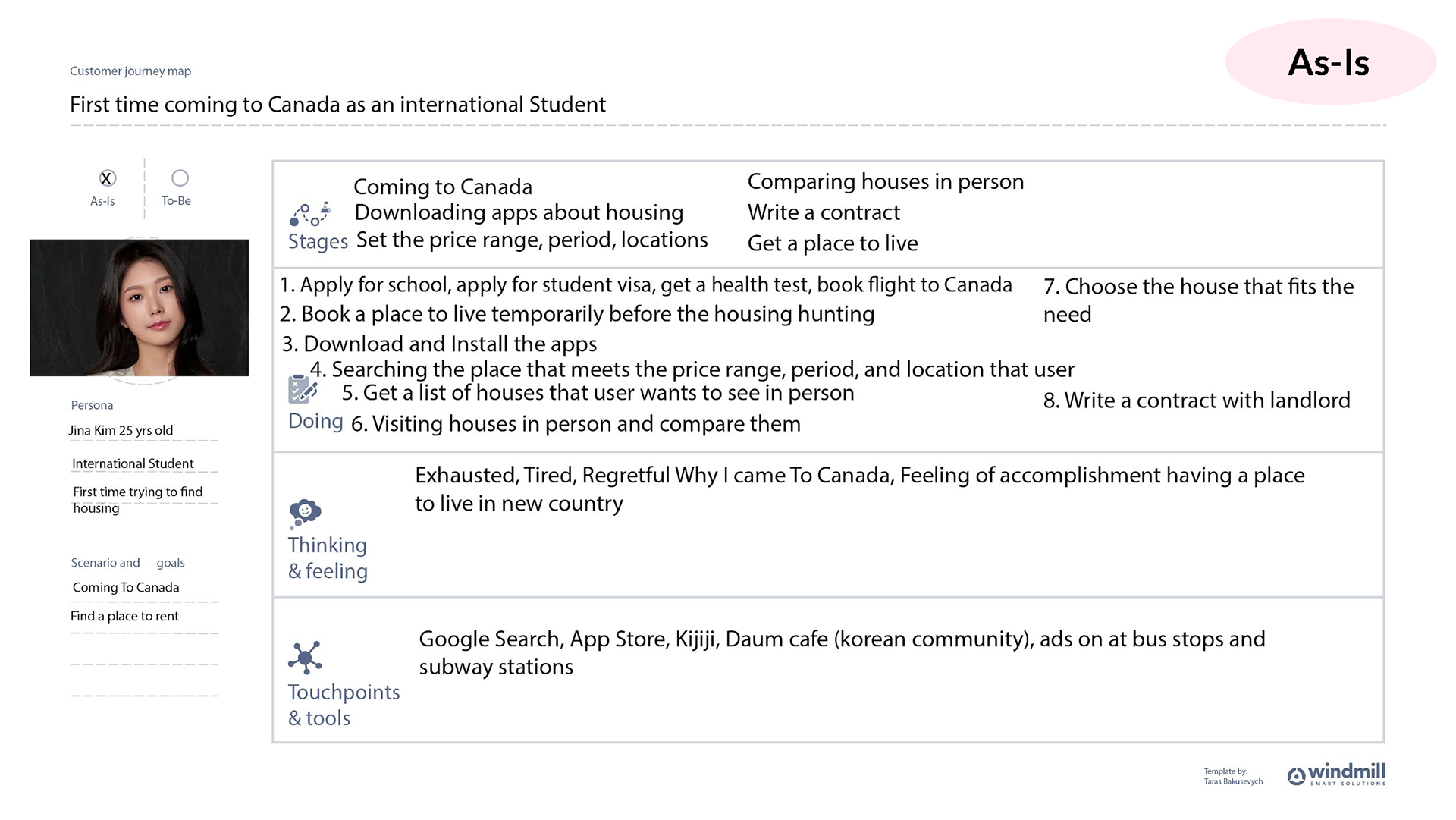
Task: Click the journey map title text
Action: click(337, 104)
